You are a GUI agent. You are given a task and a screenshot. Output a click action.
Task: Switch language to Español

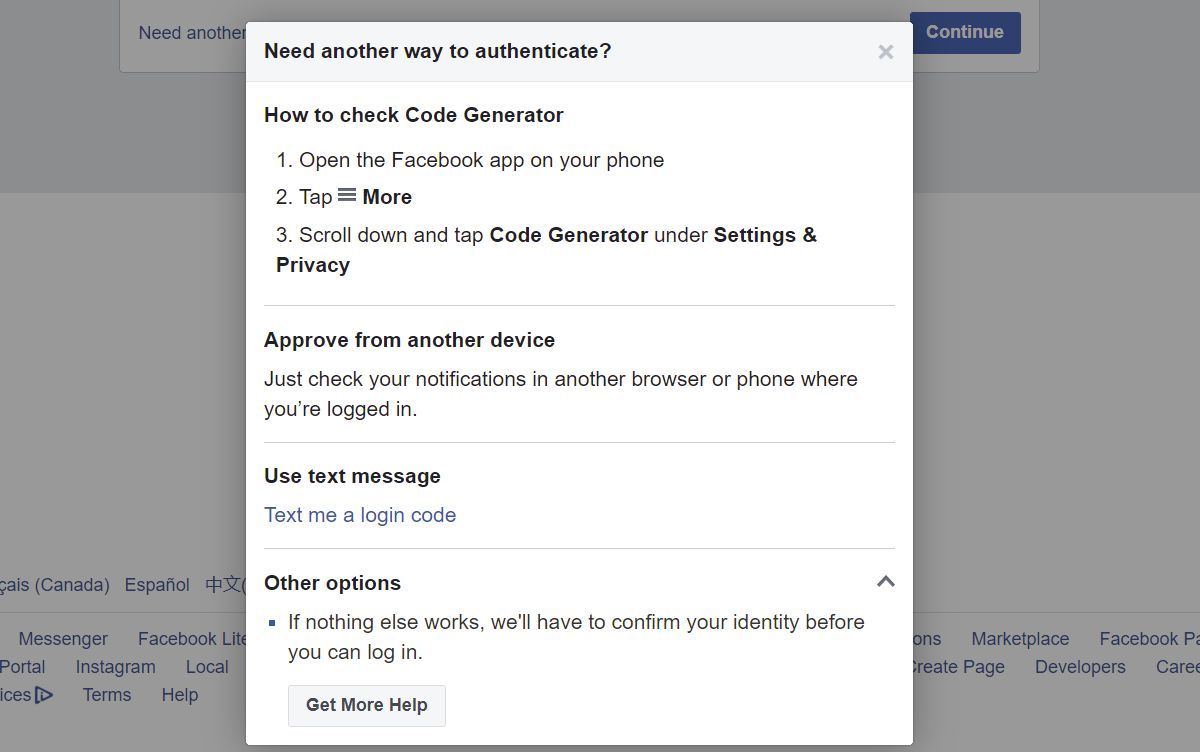coord(157,585)
